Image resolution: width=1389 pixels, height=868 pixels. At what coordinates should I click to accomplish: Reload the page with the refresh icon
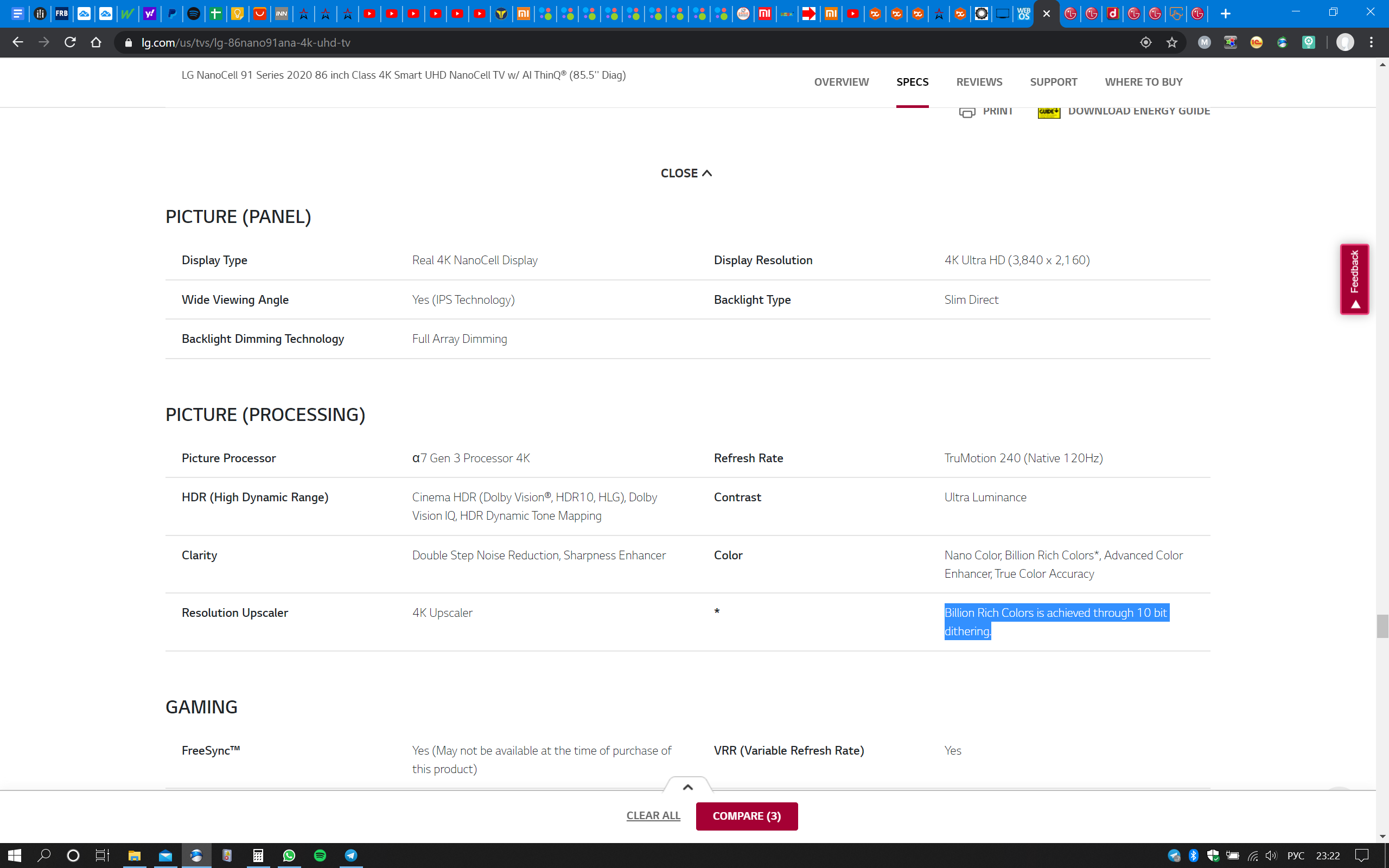point(70,42)
